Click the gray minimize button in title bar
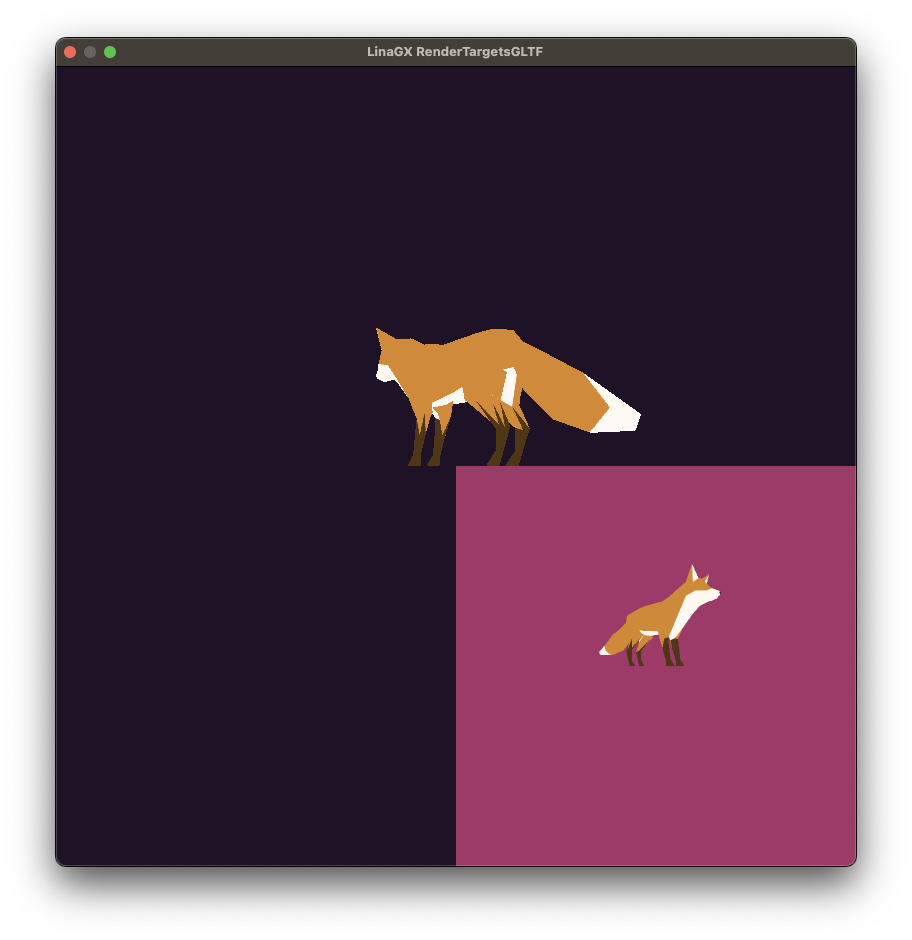This screenshot has height=940, width=912. (x=90, y=52)
